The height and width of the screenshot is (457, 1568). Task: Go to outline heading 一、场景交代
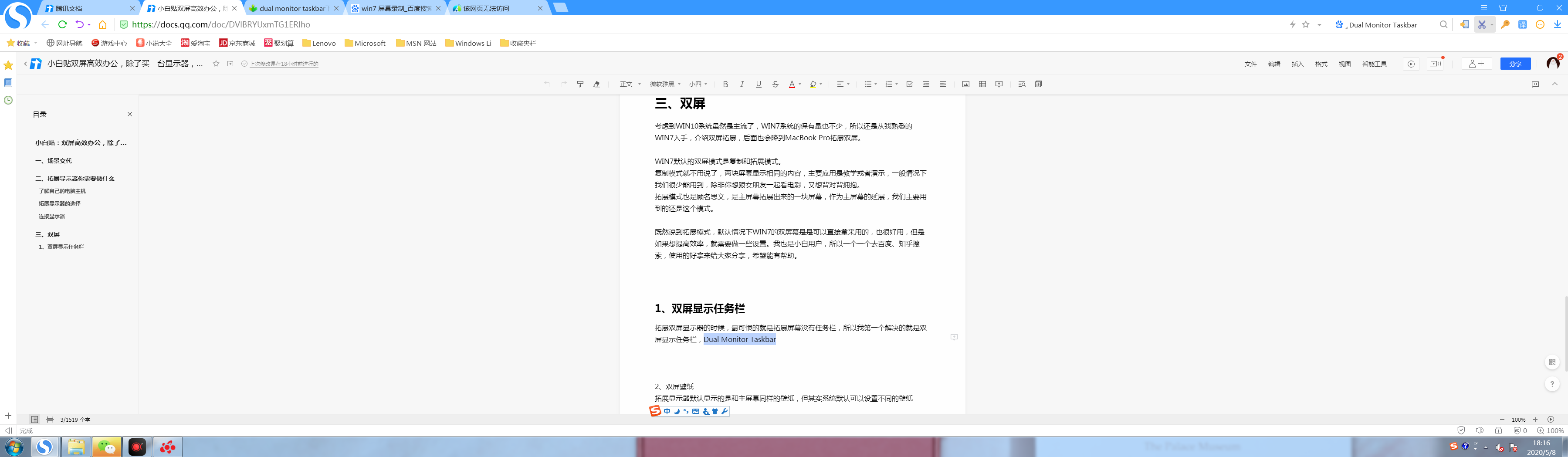[54, 161]
